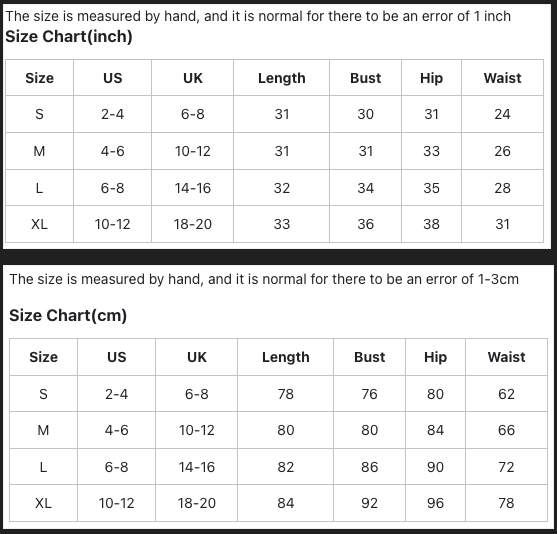
Task: Click the Size Chart(inch) heading
Action: point(69,37)
